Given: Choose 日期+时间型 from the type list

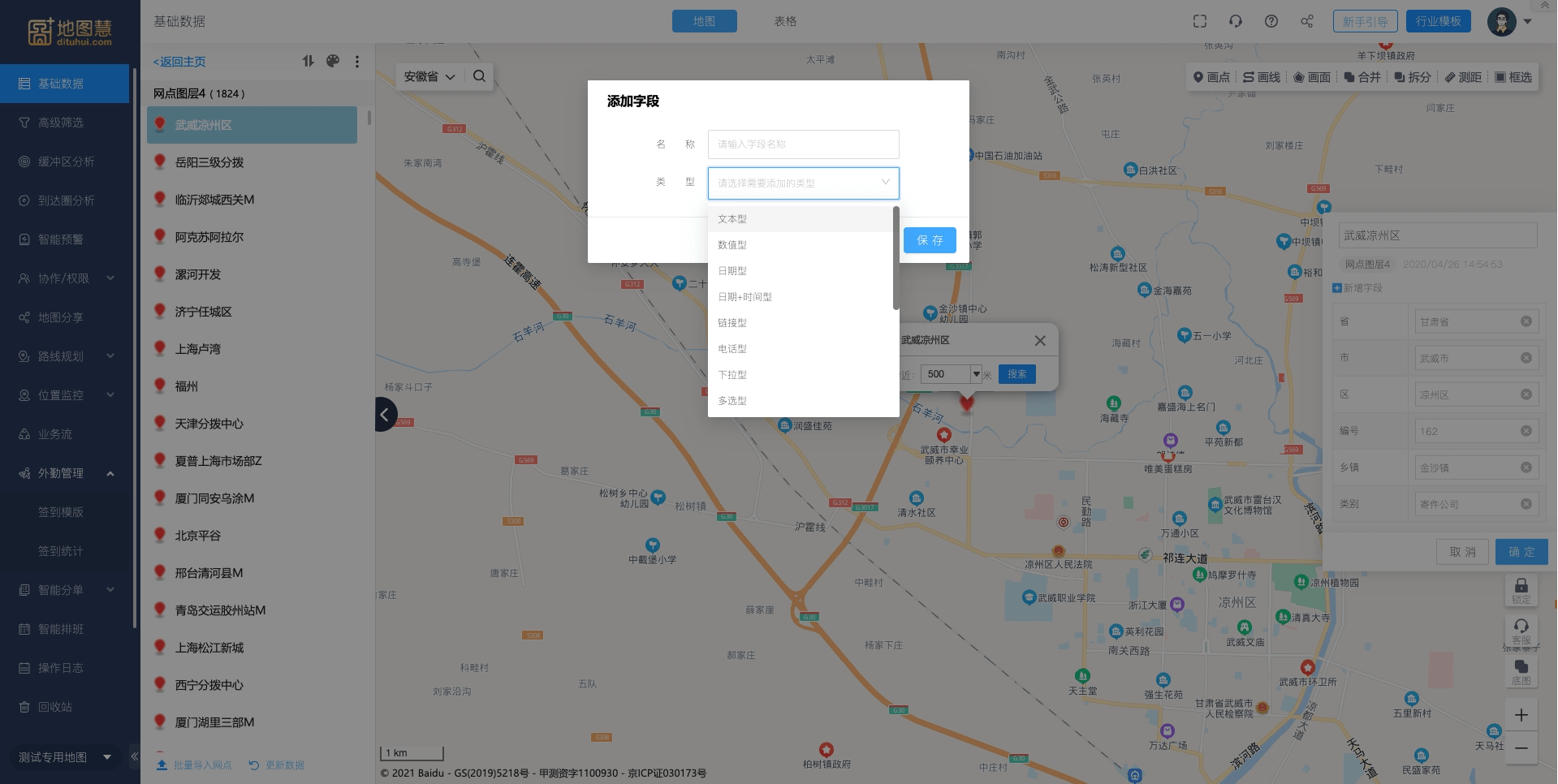Looking at the screenshot, I should click(800, 297).
